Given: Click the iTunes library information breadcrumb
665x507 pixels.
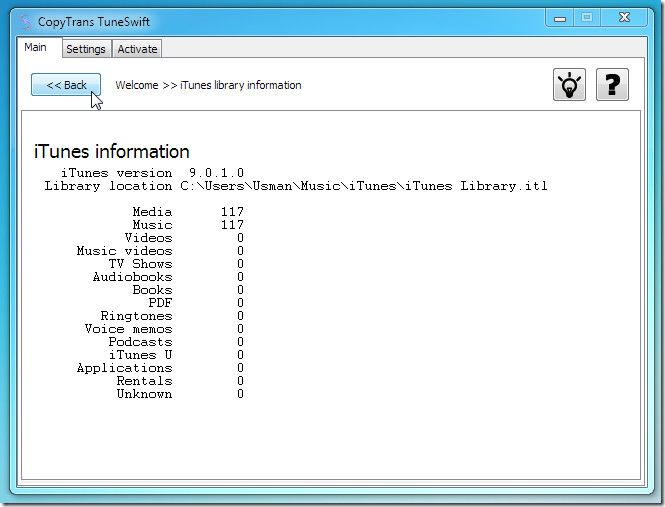Looking at the screenshot, I should point(240,85).
